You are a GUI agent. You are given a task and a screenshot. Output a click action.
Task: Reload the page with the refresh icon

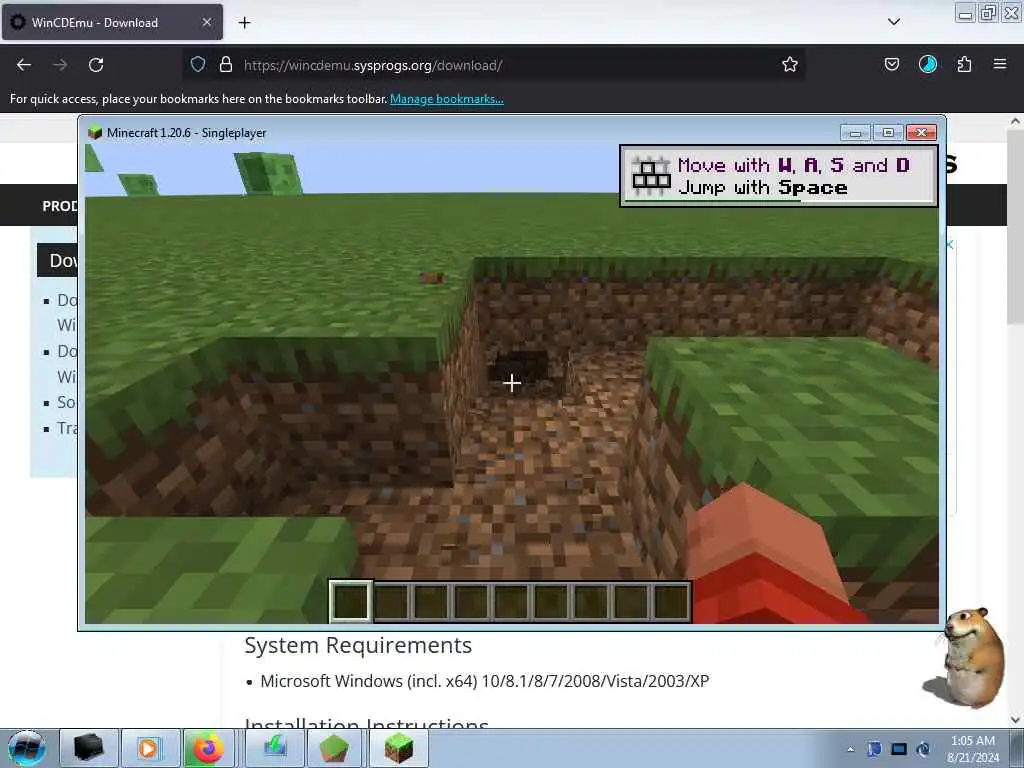point(96,65)
